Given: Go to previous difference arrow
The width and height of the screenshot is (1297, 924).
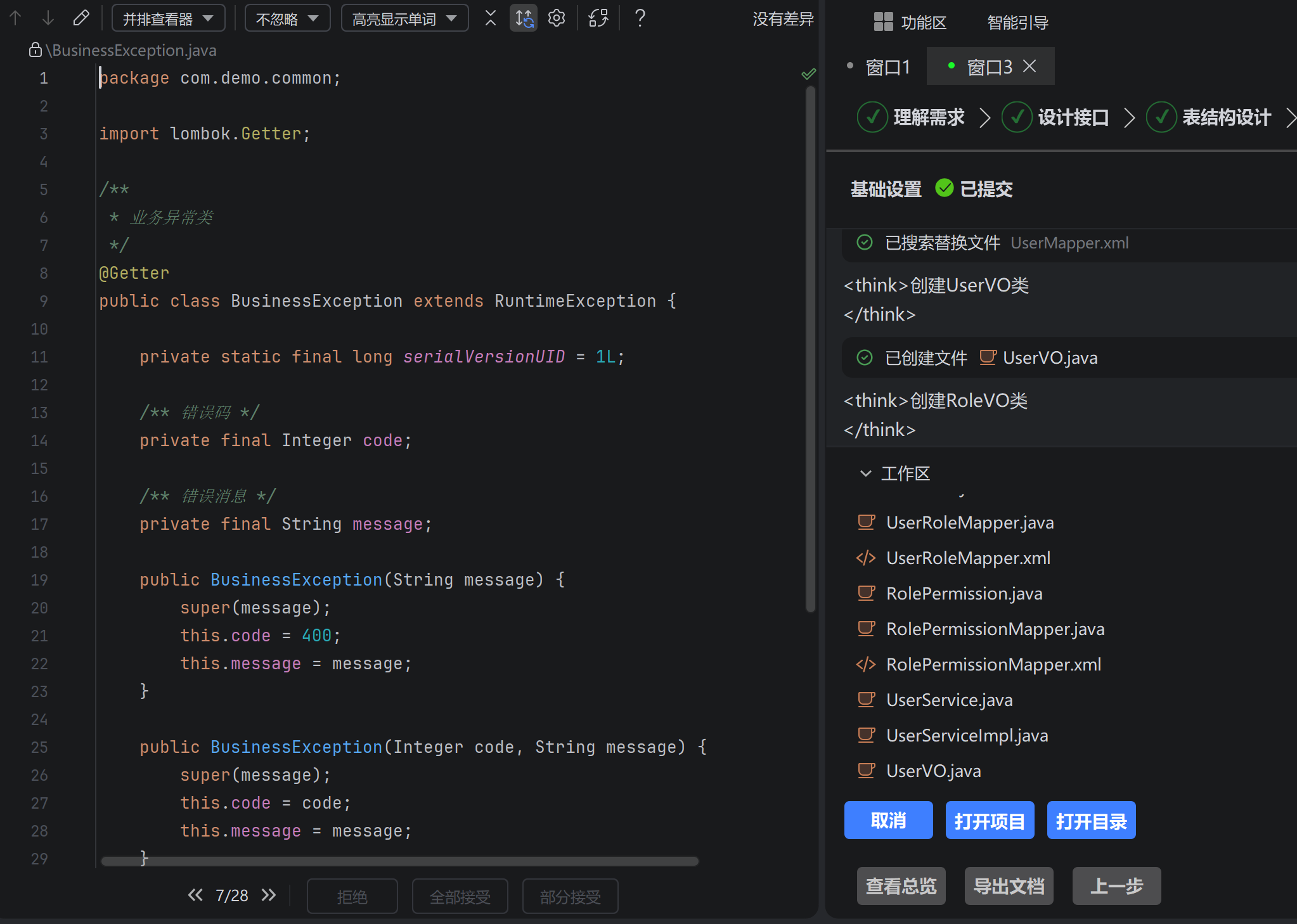Looking at the screenshot, I should pos(16,18).
